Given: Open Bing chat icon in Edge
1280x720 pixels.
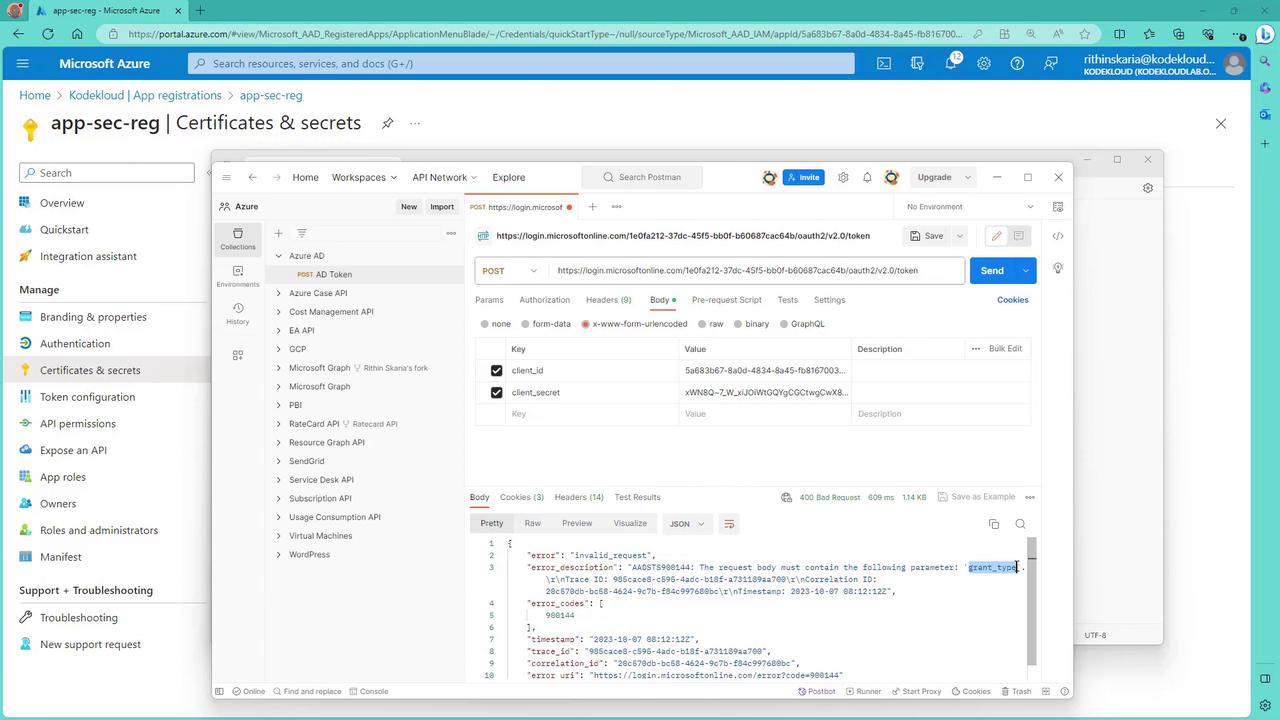Looking at the screenshot, I should coord(1264,34).
